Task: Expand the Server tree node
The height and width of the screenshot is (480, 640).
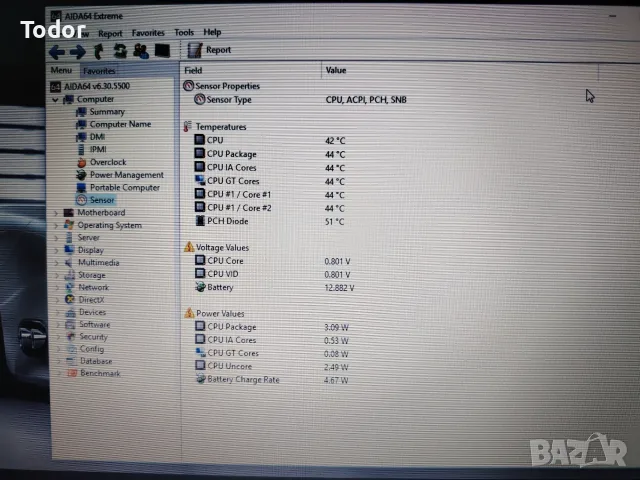Action: pyautogui.click(x=56, y=238)
